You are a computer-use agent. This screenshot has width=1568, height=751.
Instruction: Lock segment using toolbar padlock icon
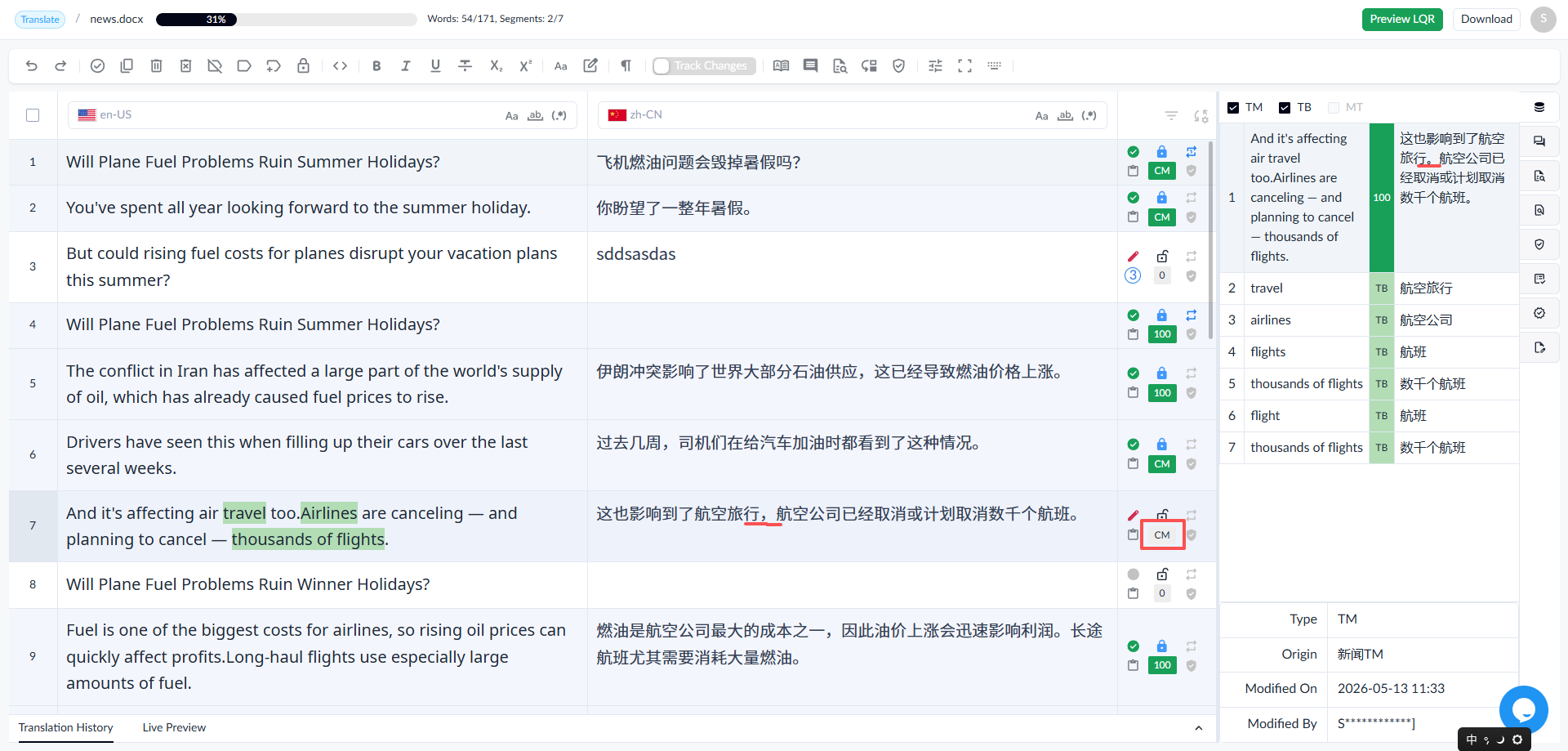pos(303,66)
